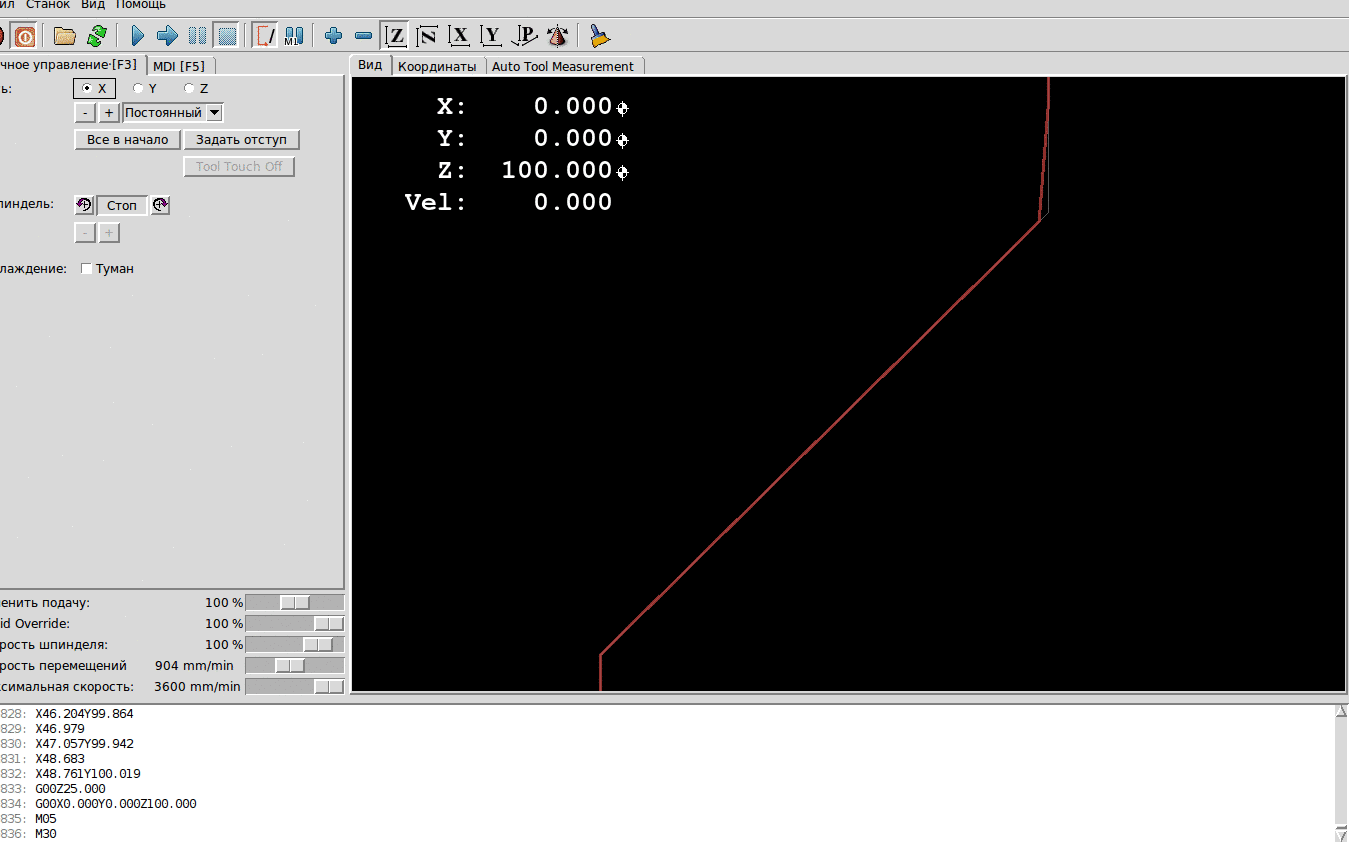1349x844 pixels.
Task: Execute next line with step icon
Action: (x=167, y=36)
